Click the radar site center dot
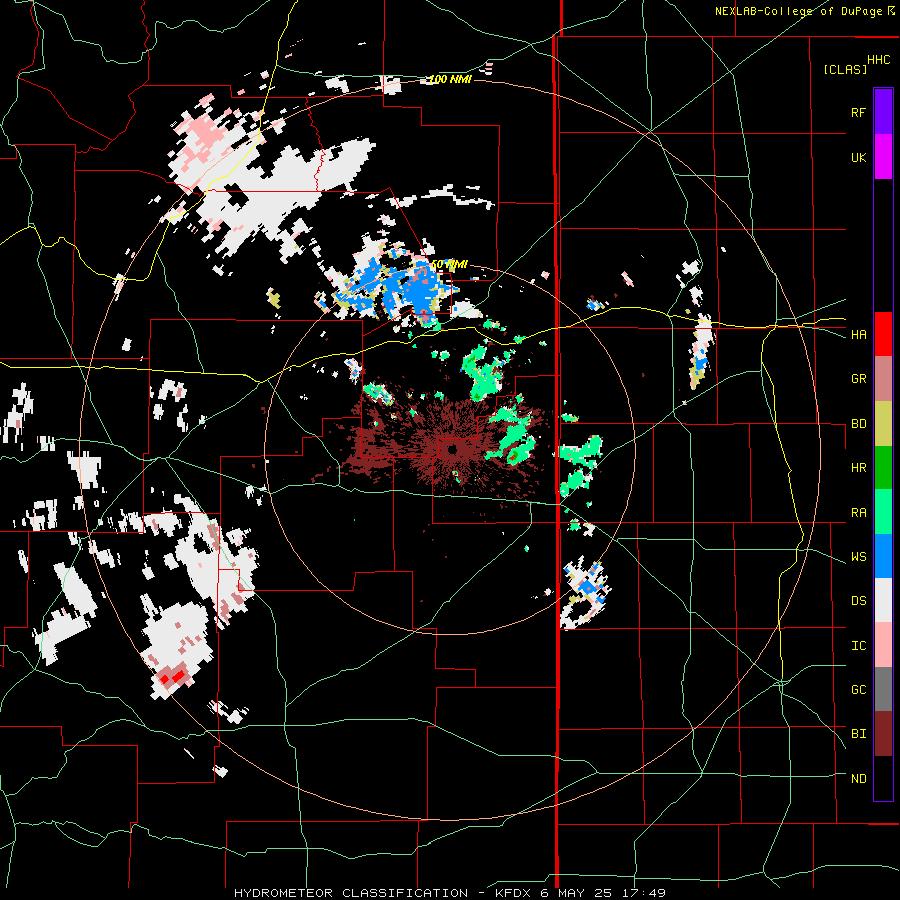This screenshot has width=900, height=900. (452, 449)
